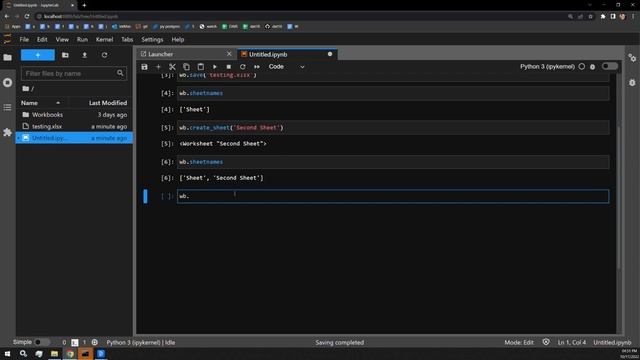
Task: Click the Ln 1, Col 4 status item
Action: (571, 342)
